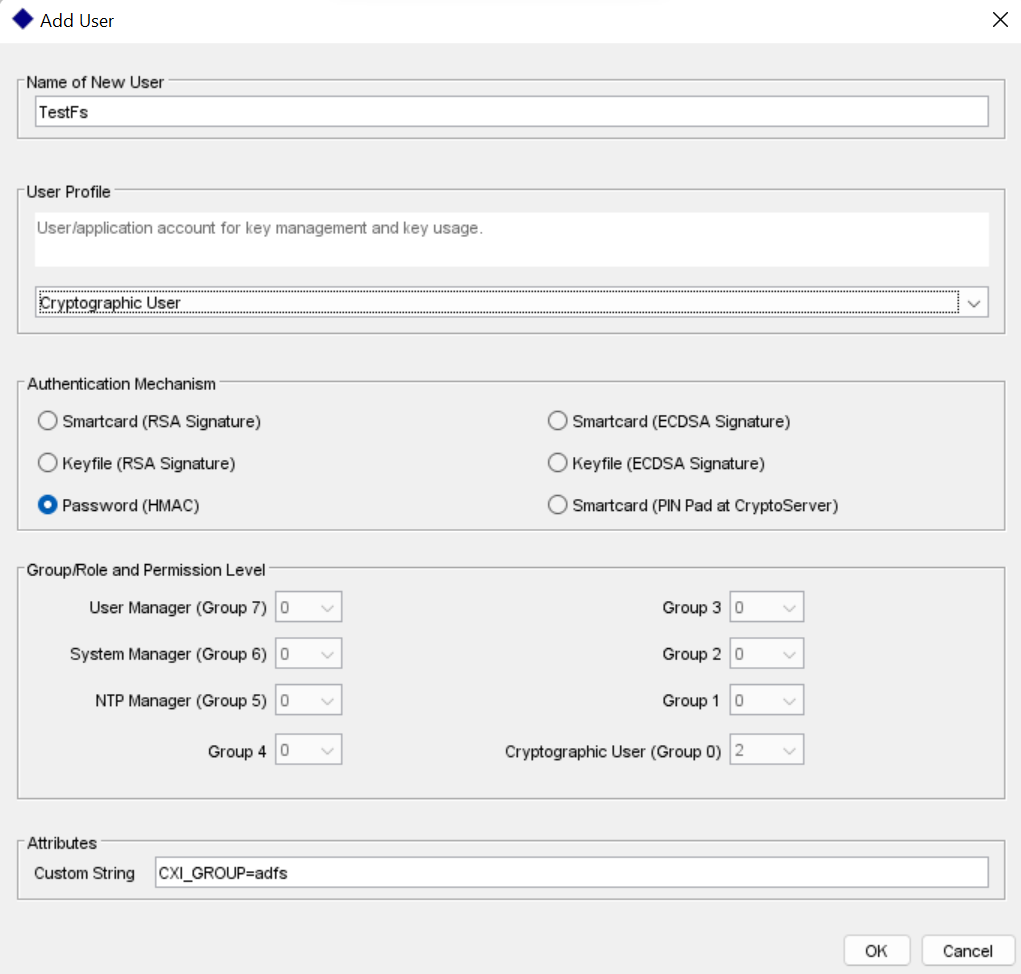The height and width of the screenshot is (974, 1021).
Task: Confirm with the OK button
Action: pos(876,951)
